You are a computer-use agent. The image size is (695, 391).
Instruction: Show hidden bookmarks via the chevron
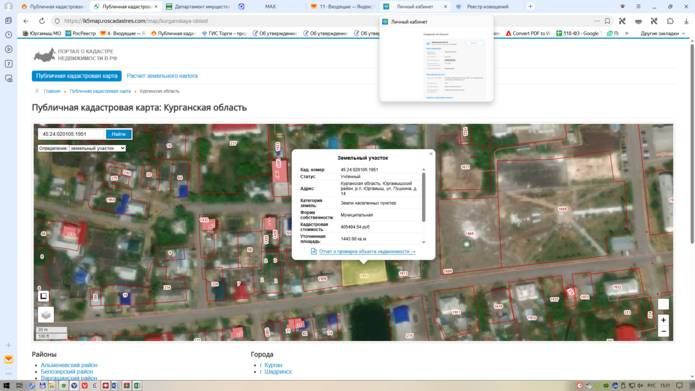click(x=626, y=33)
